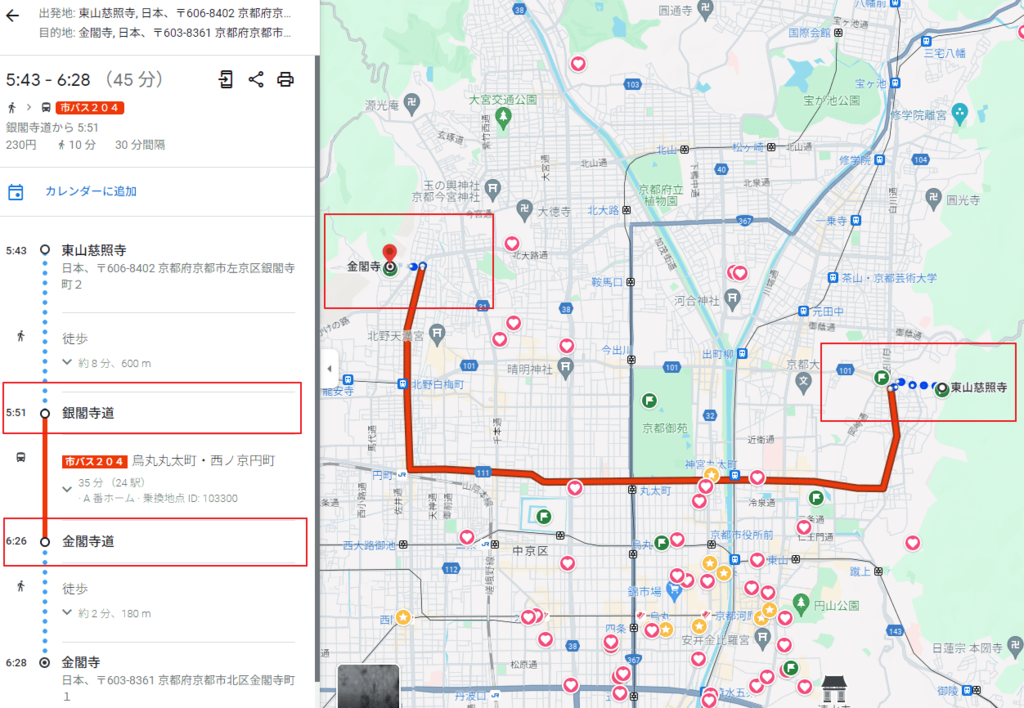Click the 東山慈照寺 origin marker on map
1024x708 pixels.
point(942,390)
